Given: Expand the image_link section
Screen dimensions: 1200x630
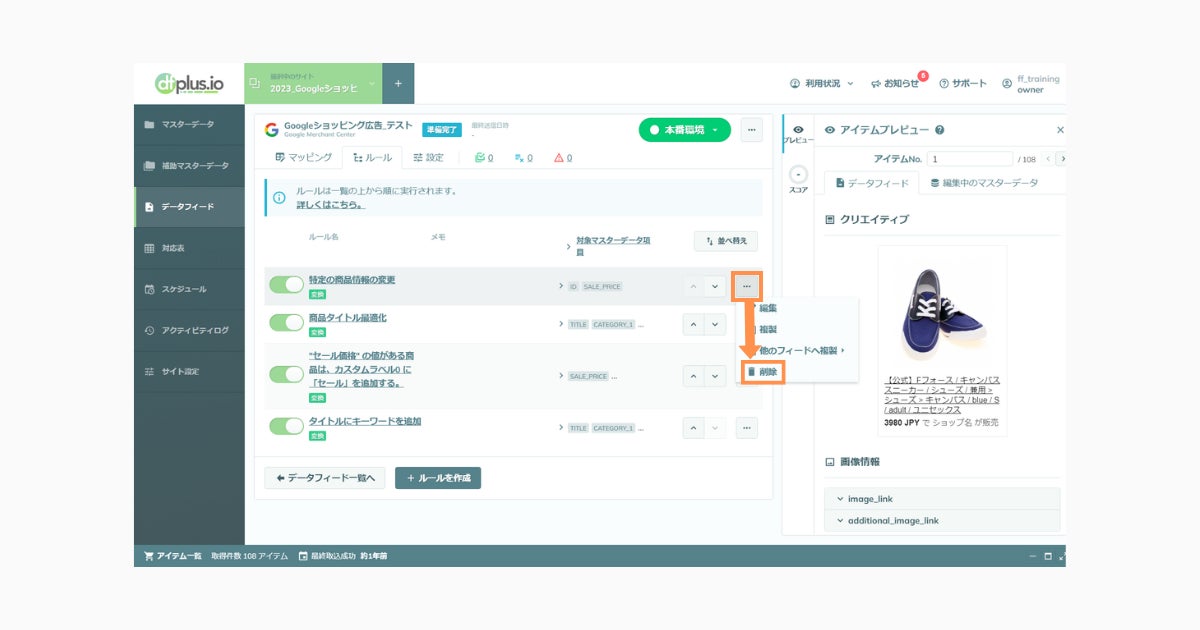Looking at the screenshot, I should [942, 499].
